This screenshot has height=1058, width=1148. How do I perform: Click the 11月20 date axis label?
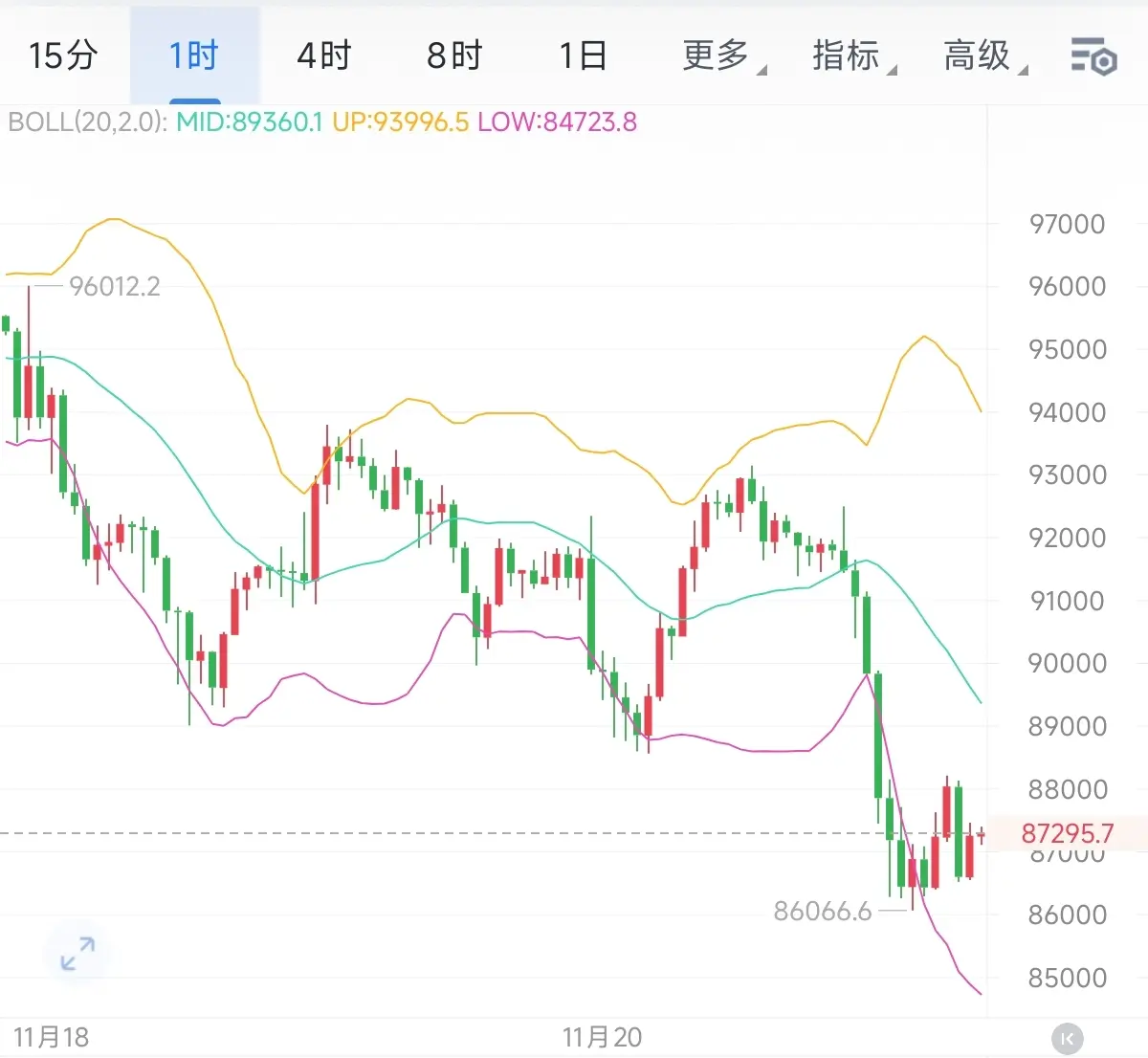point(602,1037)
